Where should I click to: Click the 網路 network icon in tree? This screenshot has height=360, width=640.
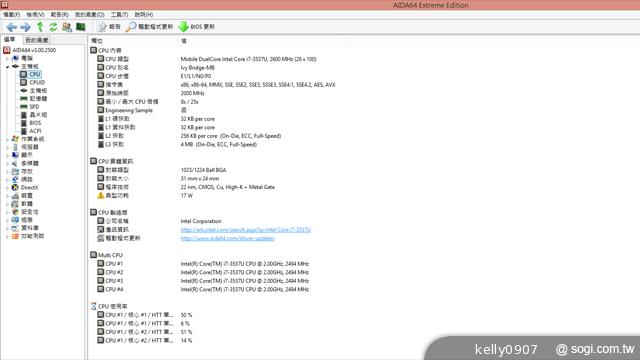click(x=15, y=179)
